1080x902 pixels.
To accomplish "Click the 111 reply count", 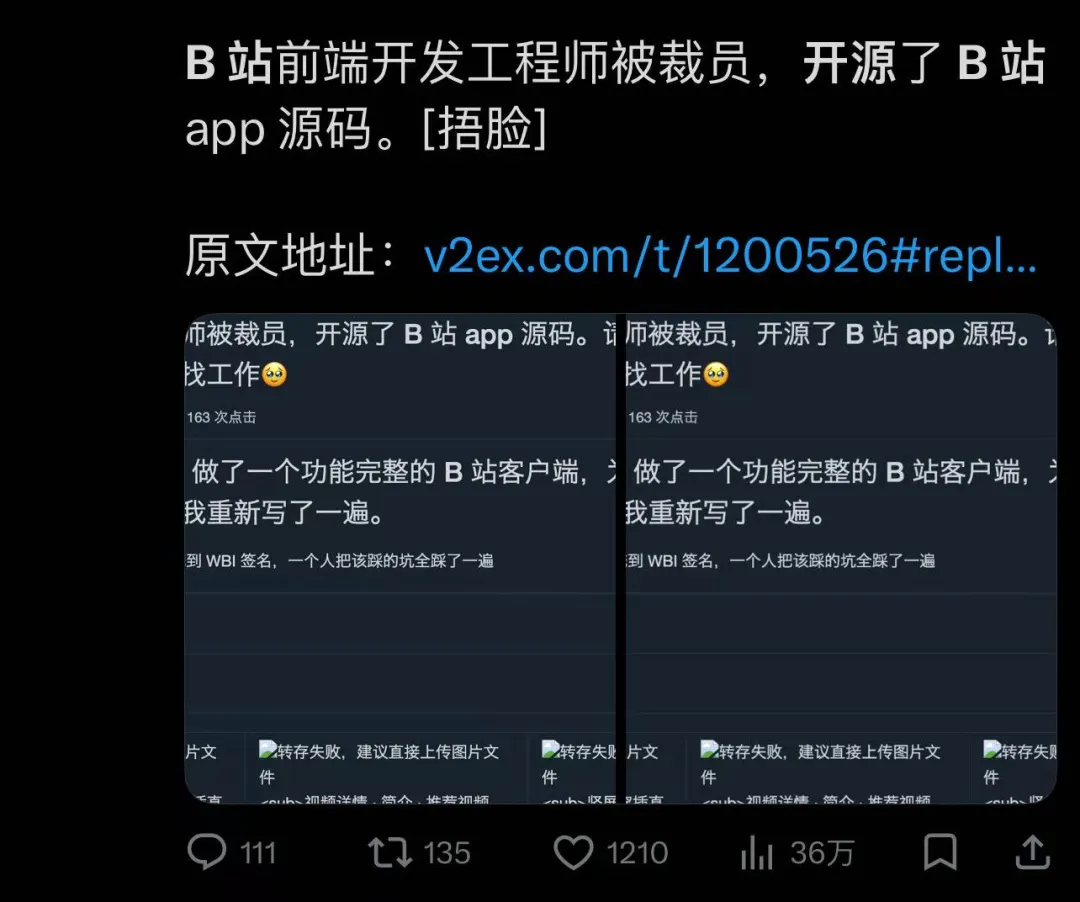I will (258, 854).
